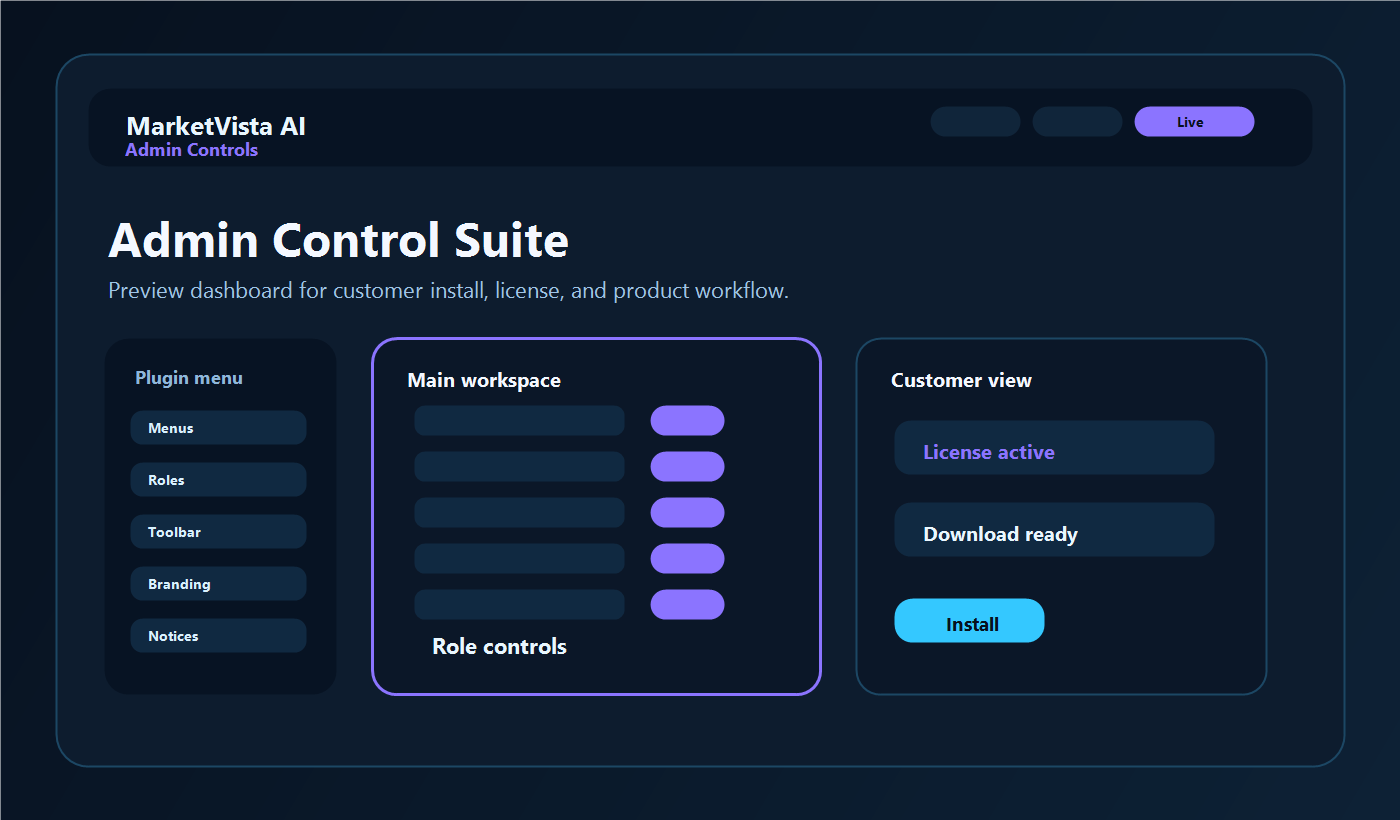Click the Install button
The image size is (1400, 820).
[x=969, y=621]
